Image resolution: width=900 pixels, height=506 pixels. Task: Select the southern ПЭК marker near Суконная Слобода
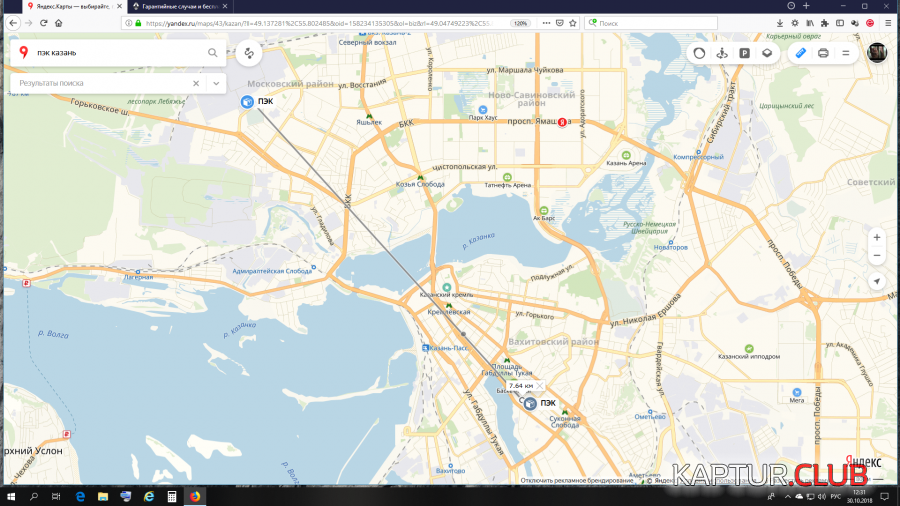[x=530, y=403]
